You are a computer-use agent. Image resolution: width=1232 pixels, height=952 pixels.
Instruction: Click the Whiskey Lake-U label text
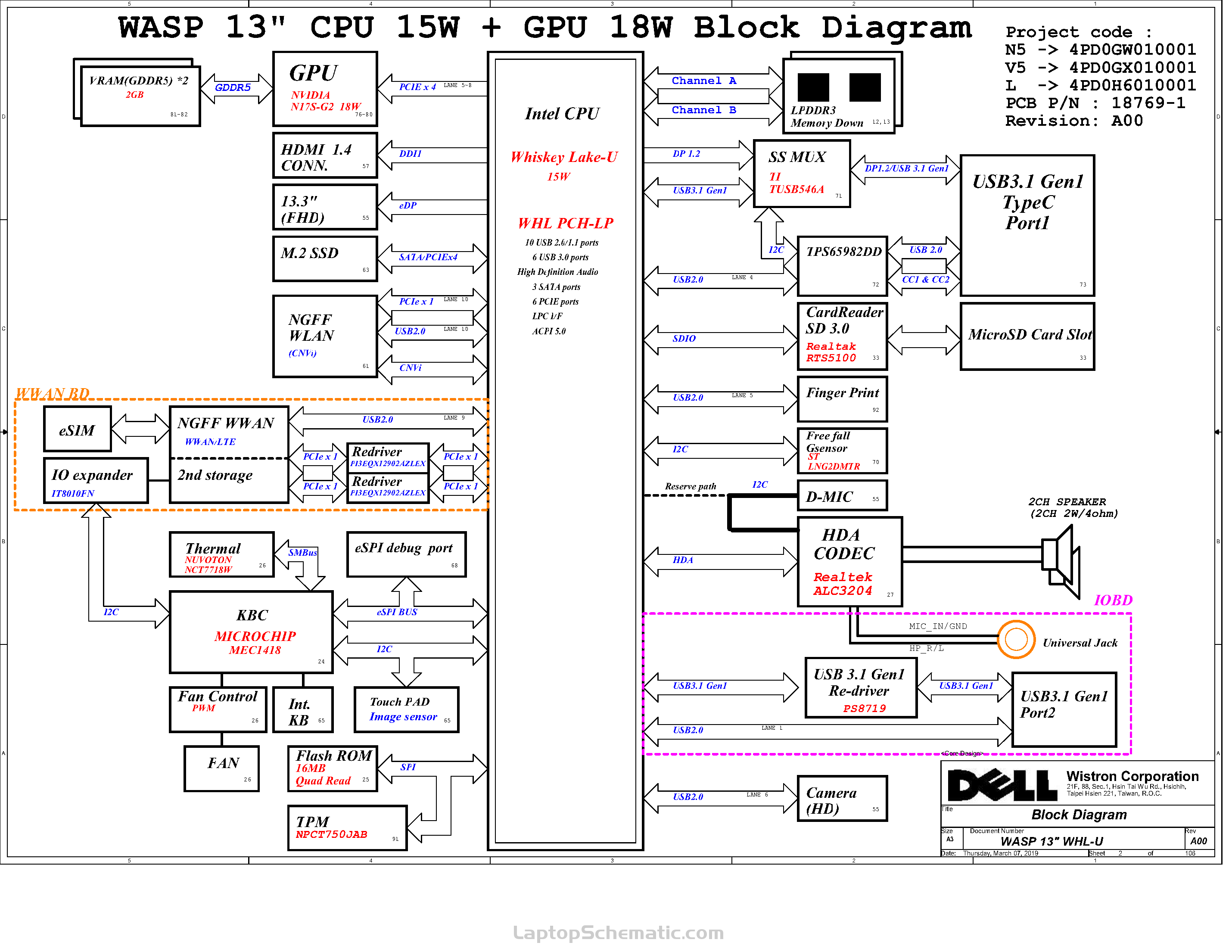pos(564,157)
